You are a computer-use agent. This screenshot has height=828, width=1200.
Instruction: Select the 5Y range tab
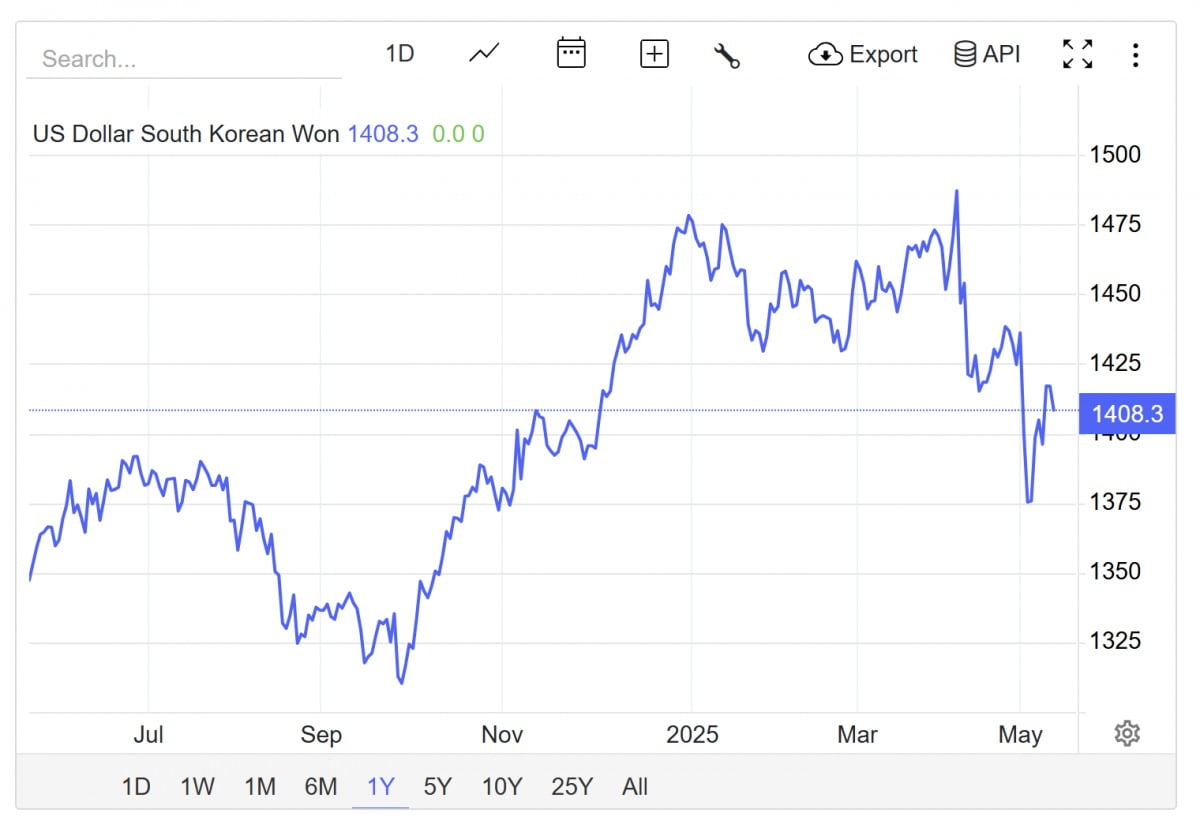[x=438, y=787]
